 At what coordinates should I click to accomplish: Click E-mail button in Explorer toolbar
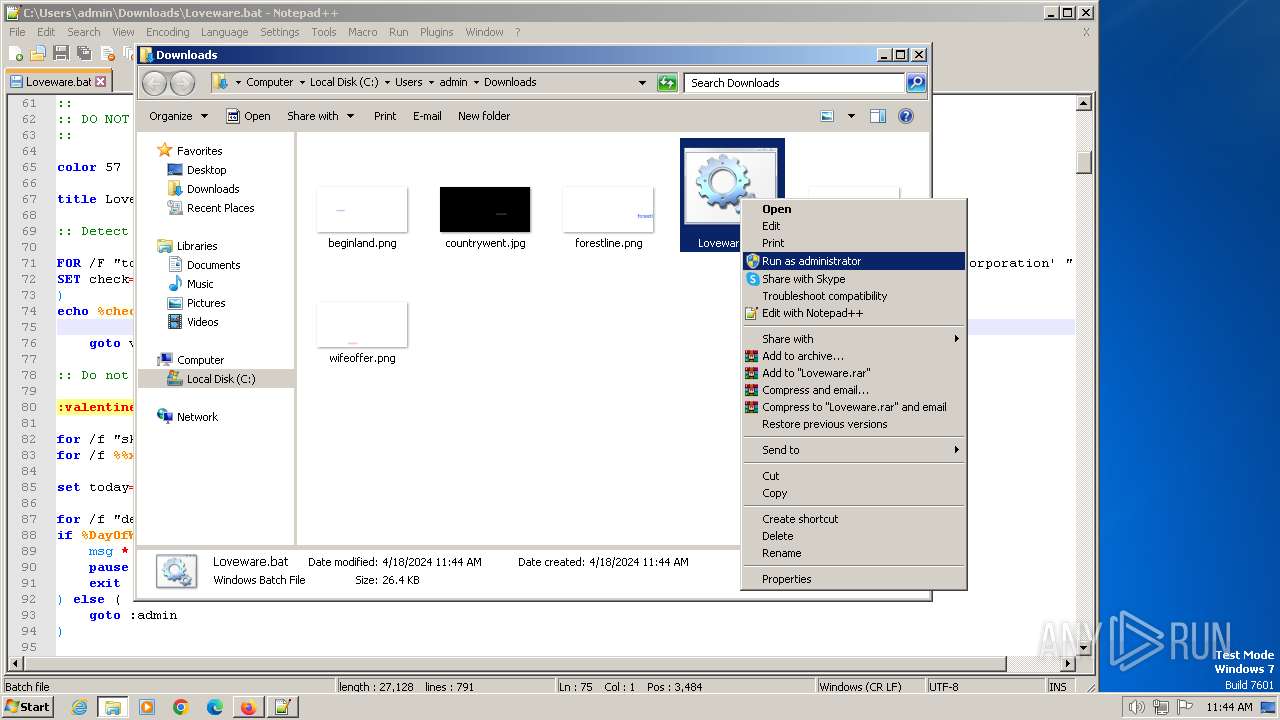[x=427, y=116]
